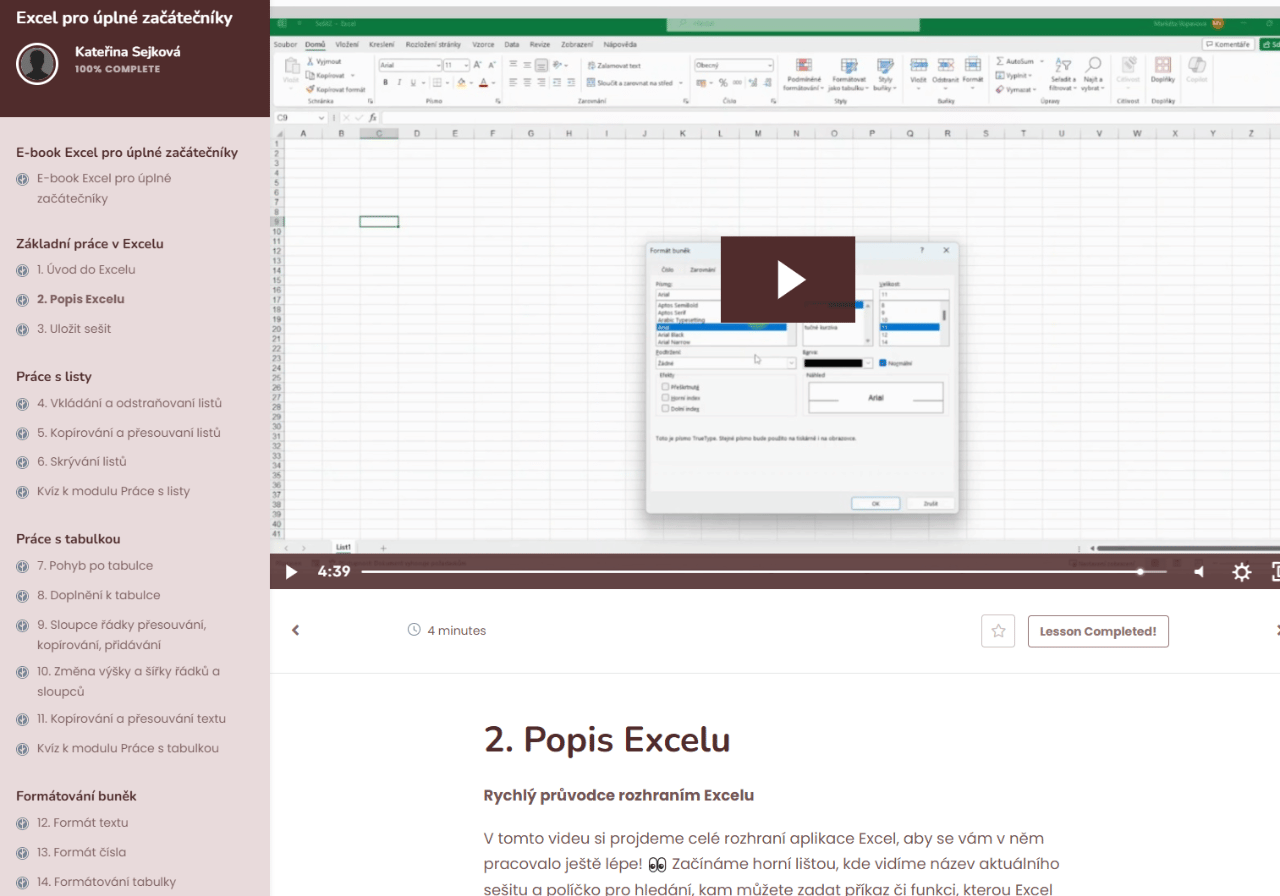Screen dimensions: 1280x896
Task: Mark lesson as favorite with the star
Action: coord(998,631)
